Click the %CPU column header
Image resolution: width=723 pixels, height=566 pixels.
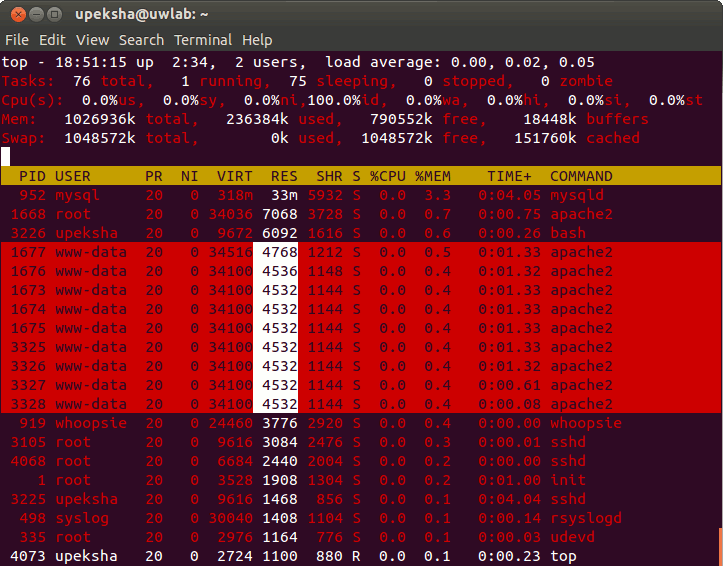click(x=388, y=176)
